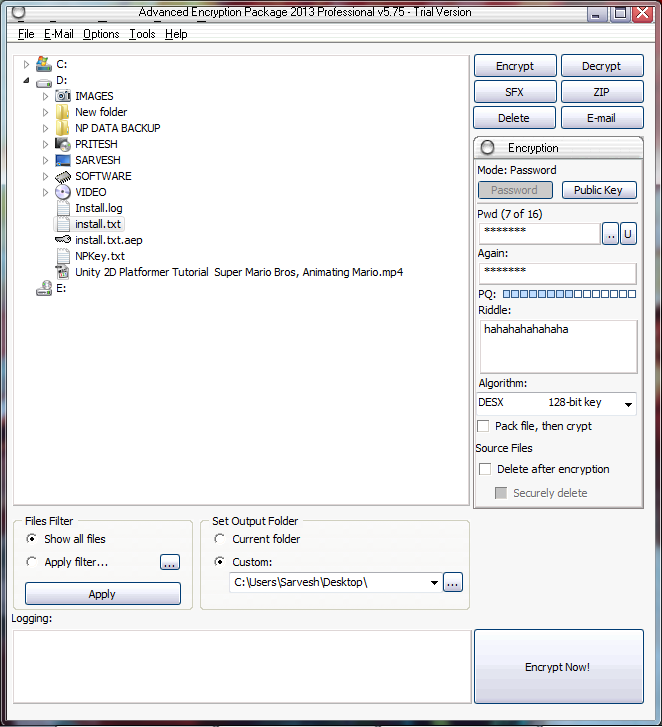Click the SARVESH monitor icon
Viewport: 662px width, 727px height.
[x=63, y=160]
